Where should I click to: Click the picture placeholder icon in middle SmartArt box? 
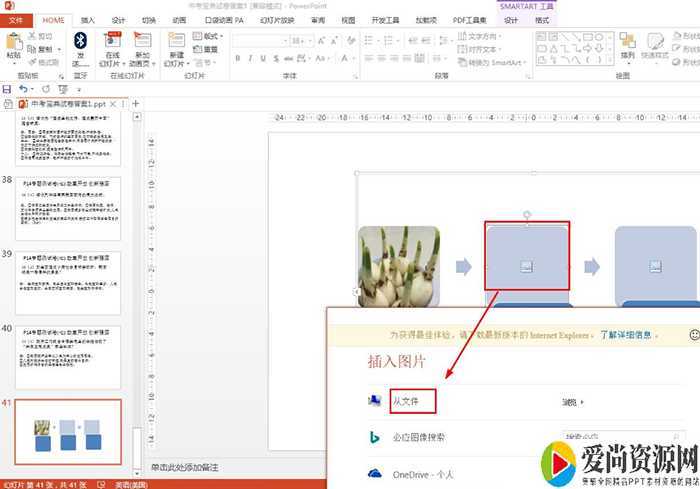point(527,266)
